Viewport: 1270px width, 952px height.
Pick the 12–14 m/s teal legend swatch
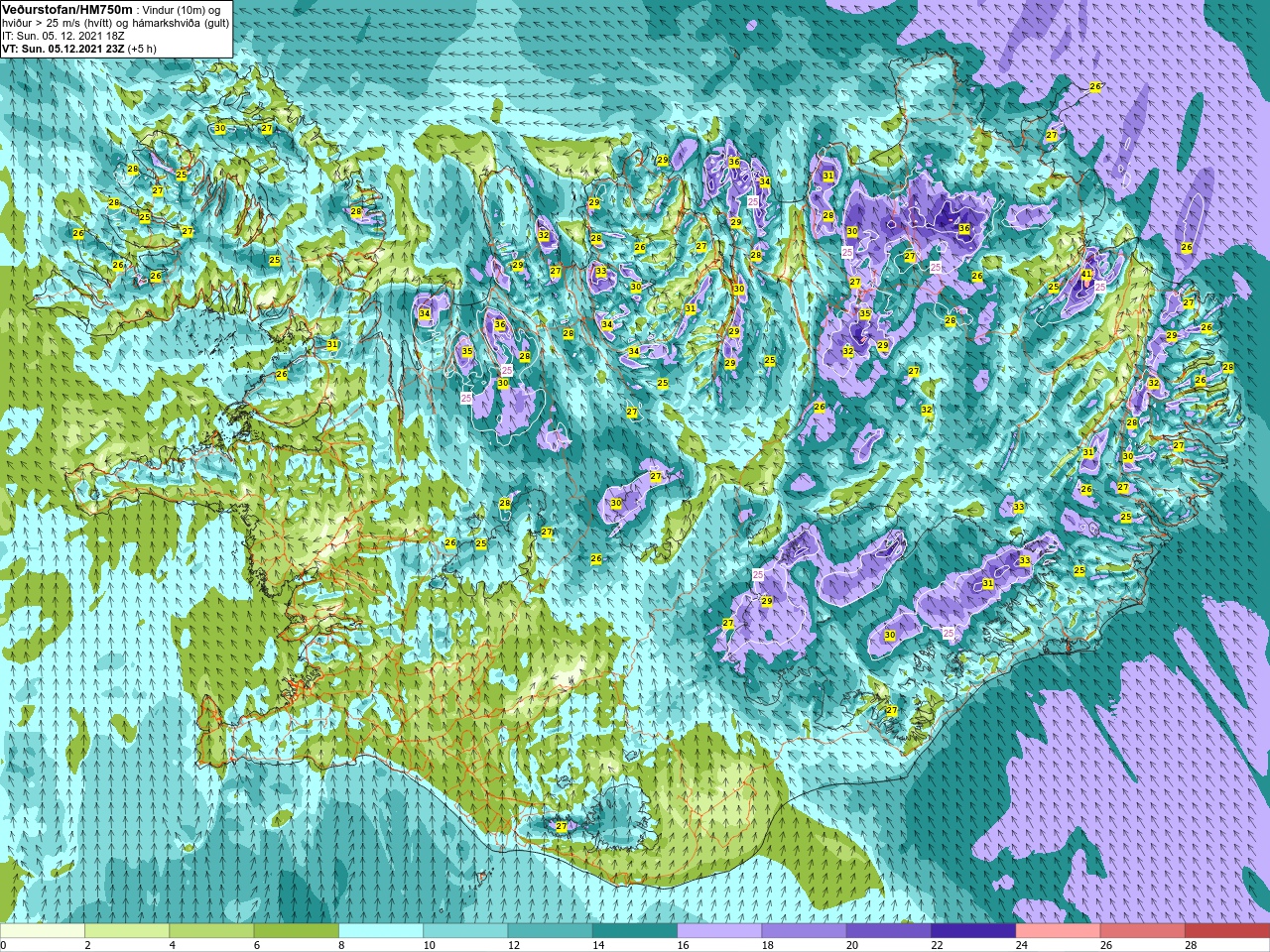550,931
